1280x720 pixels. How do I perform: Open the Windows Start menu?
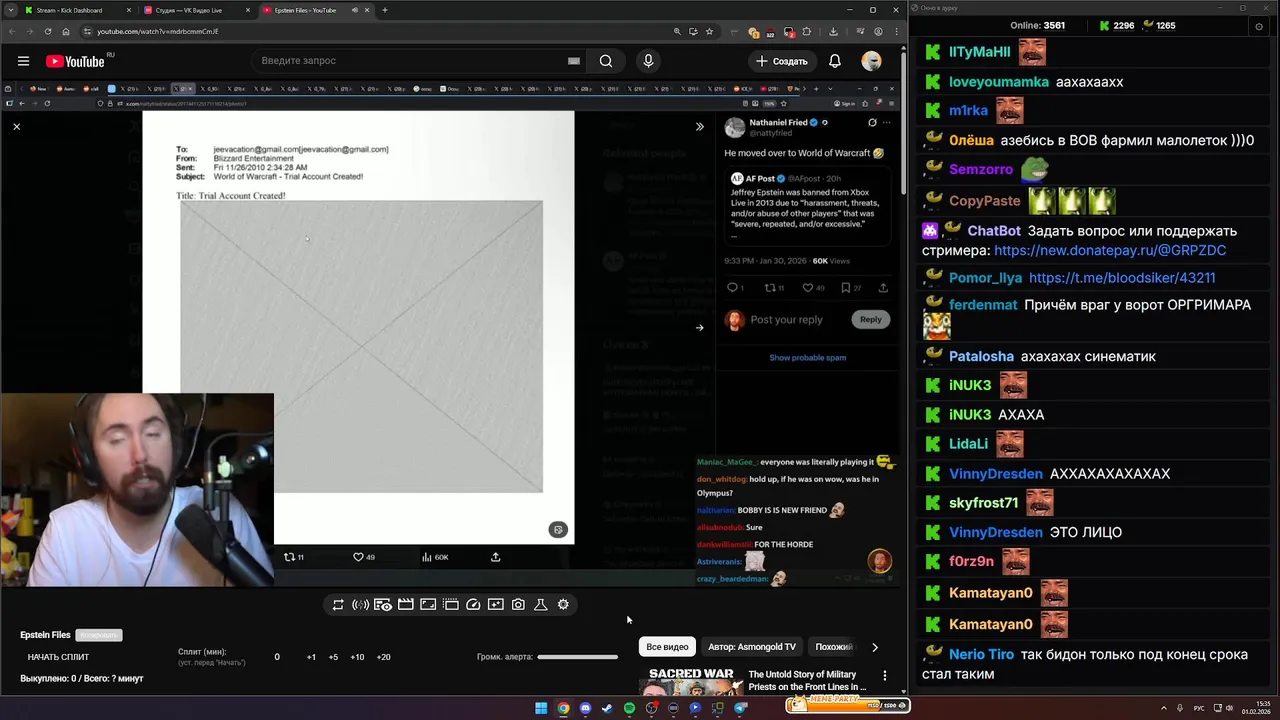[541, 708]
